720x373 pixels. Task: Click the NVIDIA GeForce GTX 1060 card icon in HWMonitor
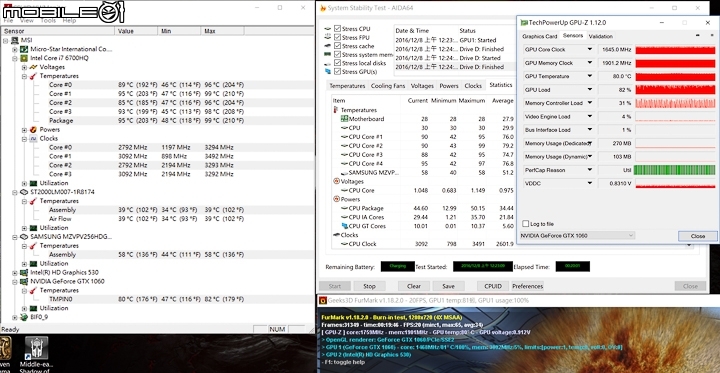[x=23, y=281]
